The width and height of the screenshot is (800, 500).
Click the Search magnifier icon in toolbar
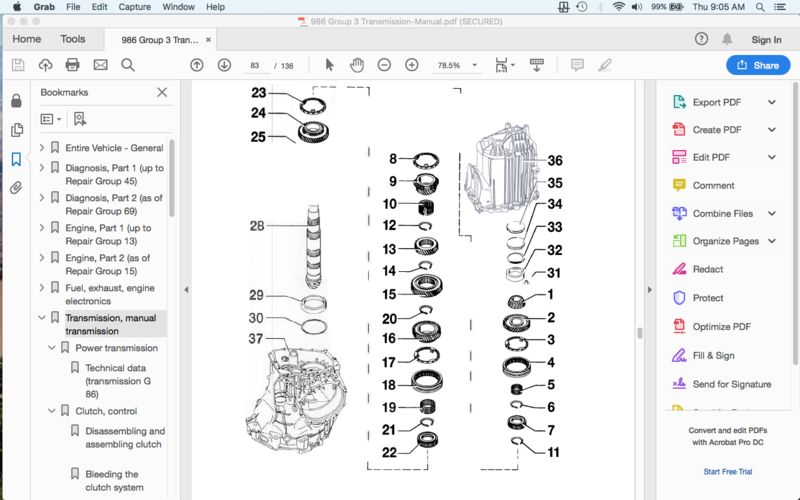pos(128,65)
